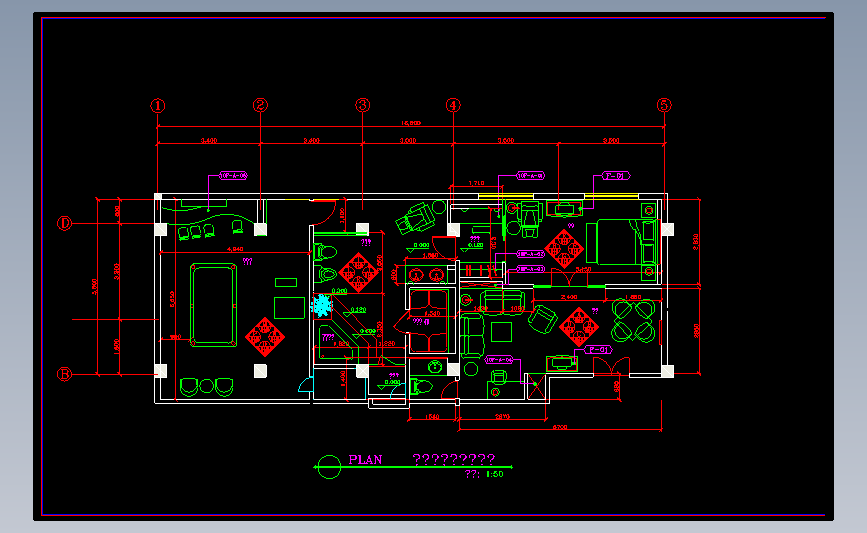The height and width of the screenshot is (533, 867).
Task: Select the double door between bedroom and living room
Action: coord(569,278)
